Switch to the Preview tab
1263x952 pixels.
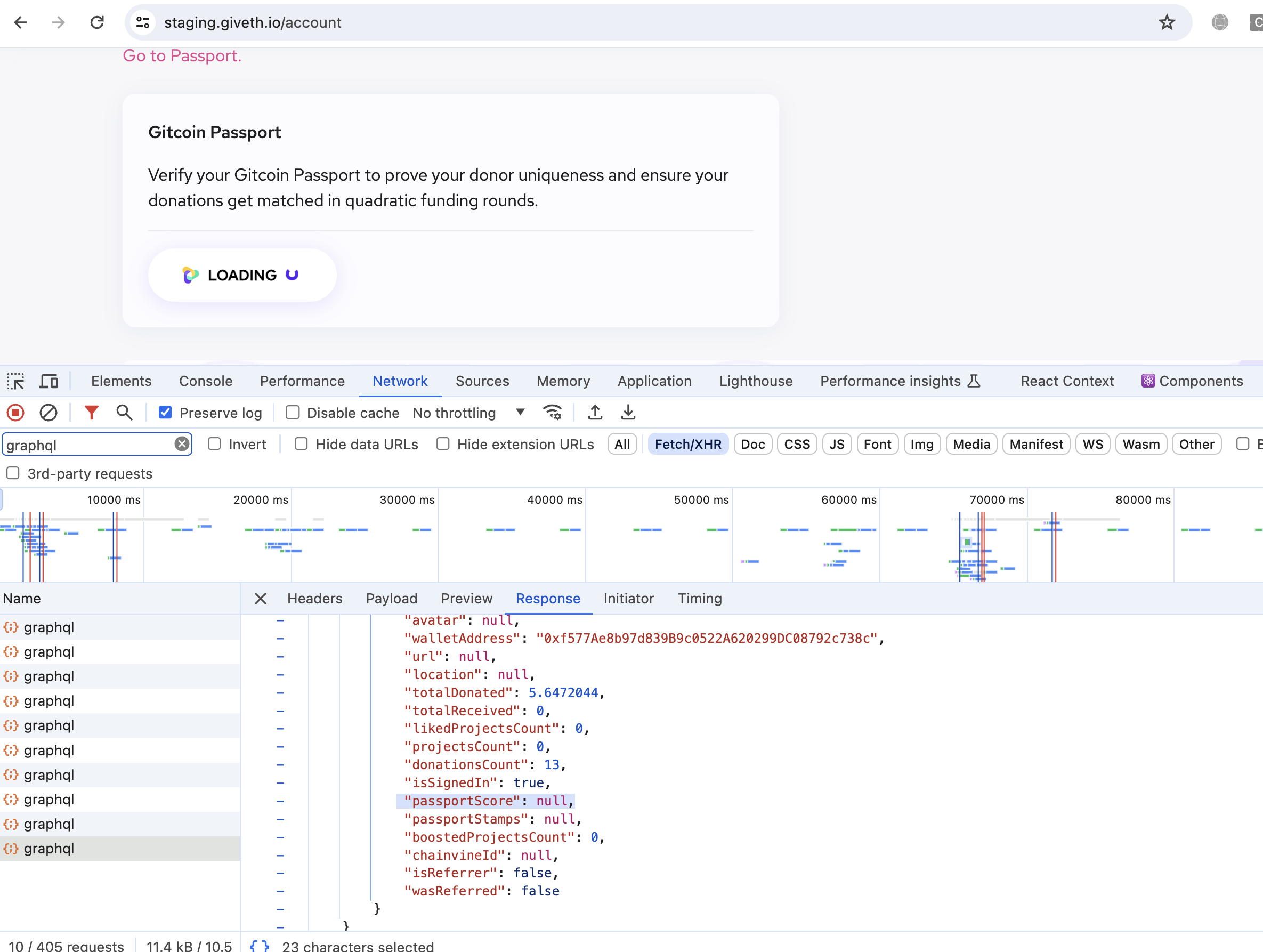coord(466,598)
